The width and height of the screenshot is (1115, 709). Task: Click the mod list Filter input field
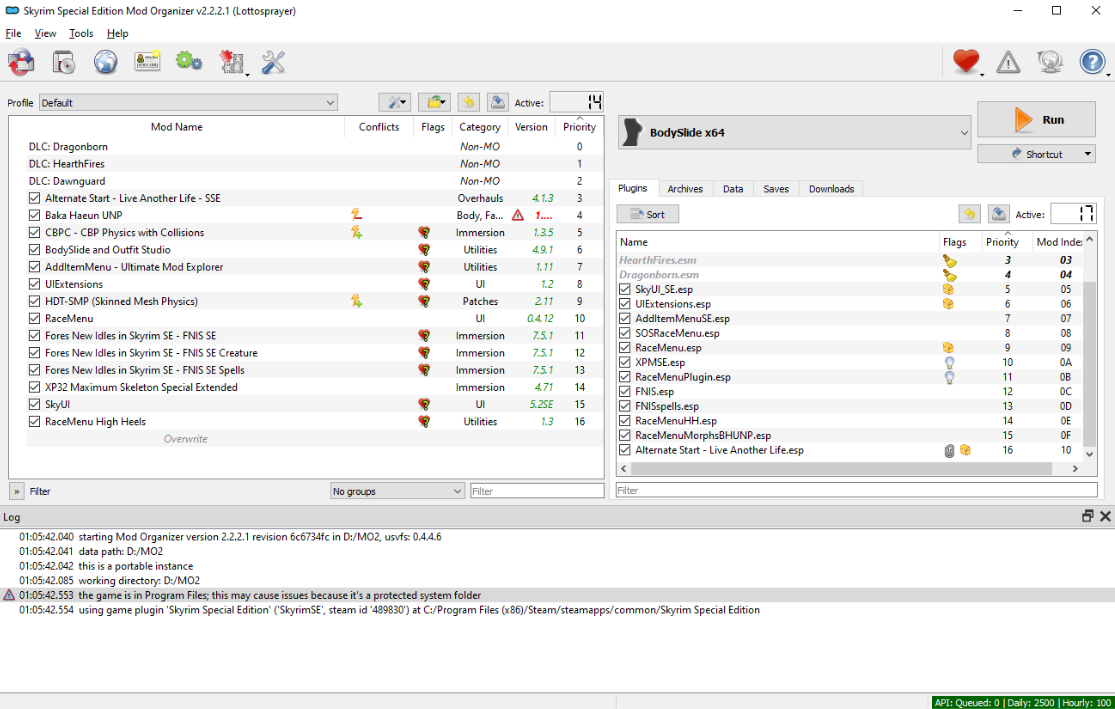click(x=537, y=491)
